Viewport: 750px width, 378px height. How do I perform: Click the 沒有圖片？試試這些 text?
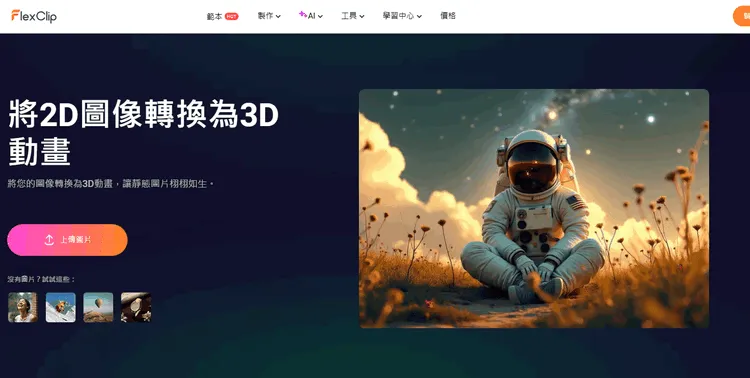click(x=41, y=279)
